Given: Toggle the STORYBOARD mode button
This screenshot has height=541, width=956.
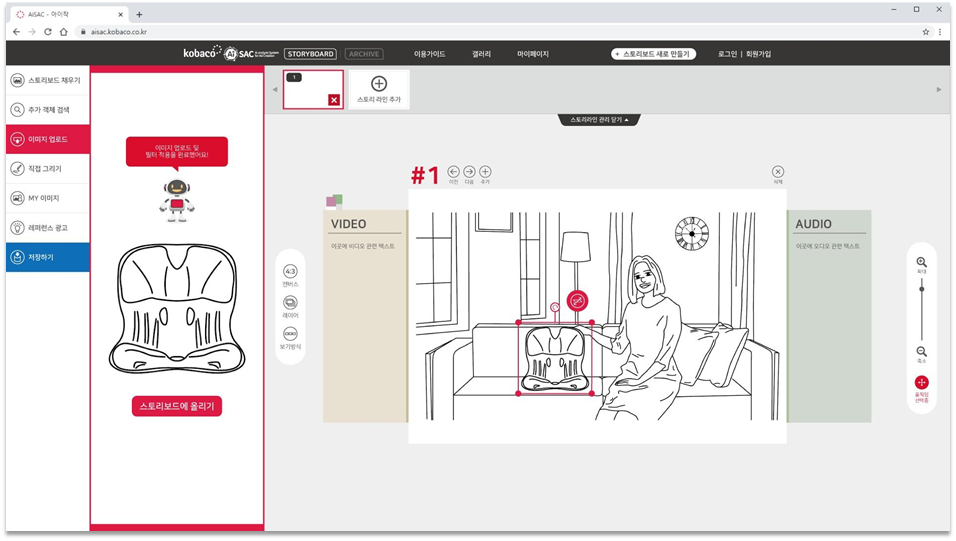Looking at the screenshot, I should (x=310, y=54).
